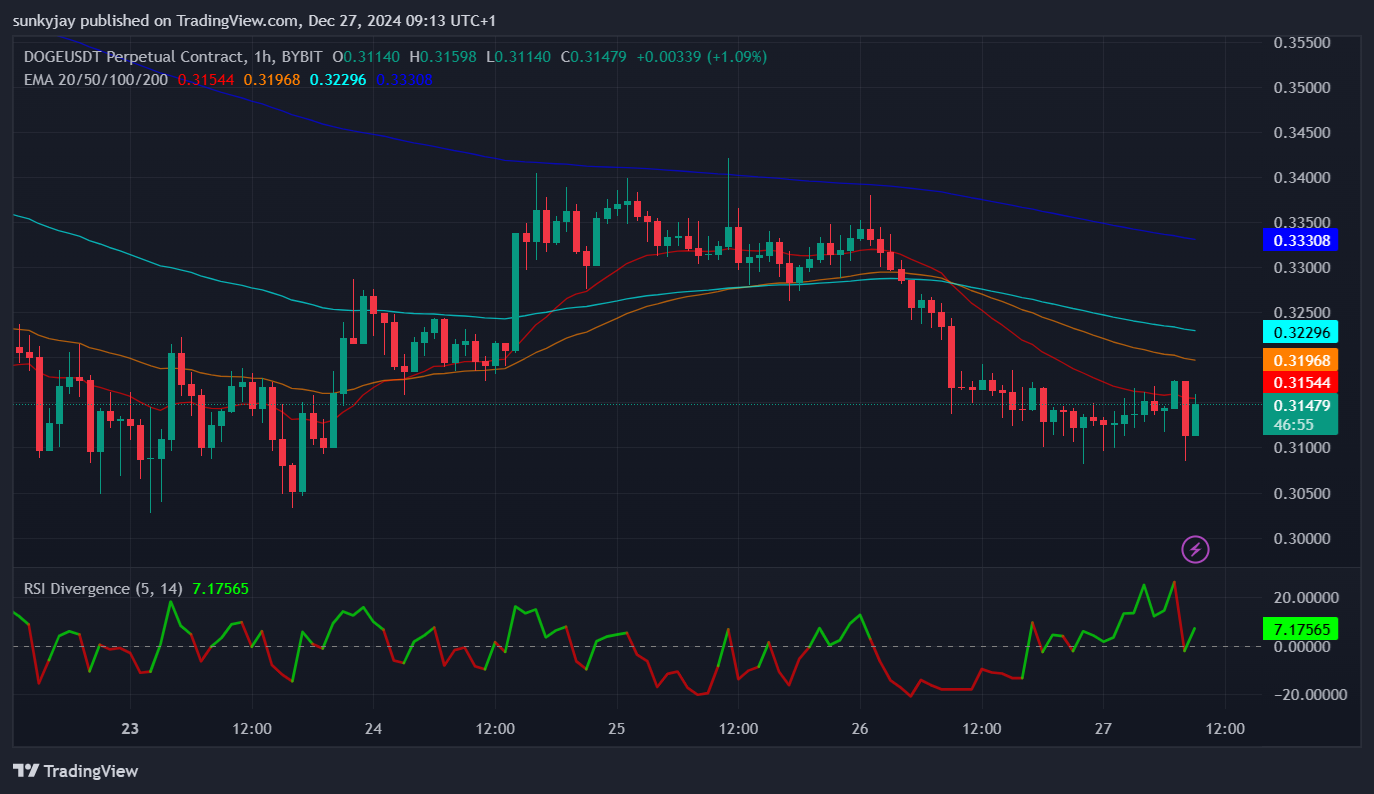
Task: Click the blue 0.33308 price label on the axis
Action: (1301, 240)
